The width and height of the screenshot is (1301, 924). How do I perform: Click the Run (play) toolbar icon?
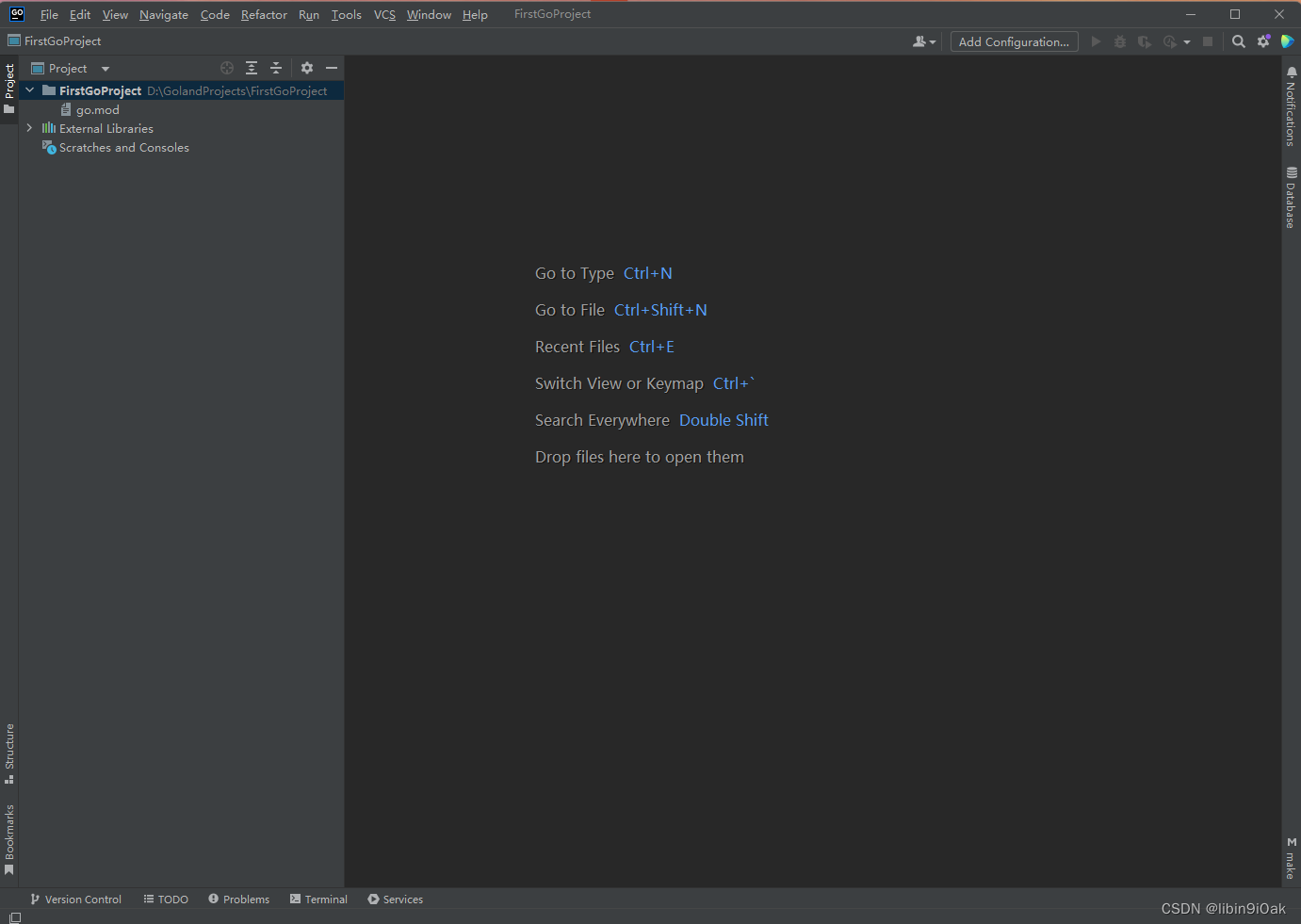[x=1096, y=41]
